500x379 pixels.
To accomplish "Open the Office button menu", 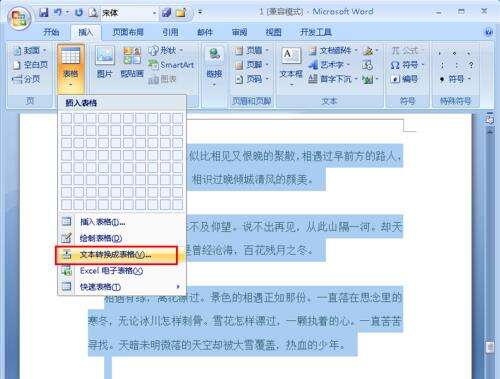I will (19, 18).
